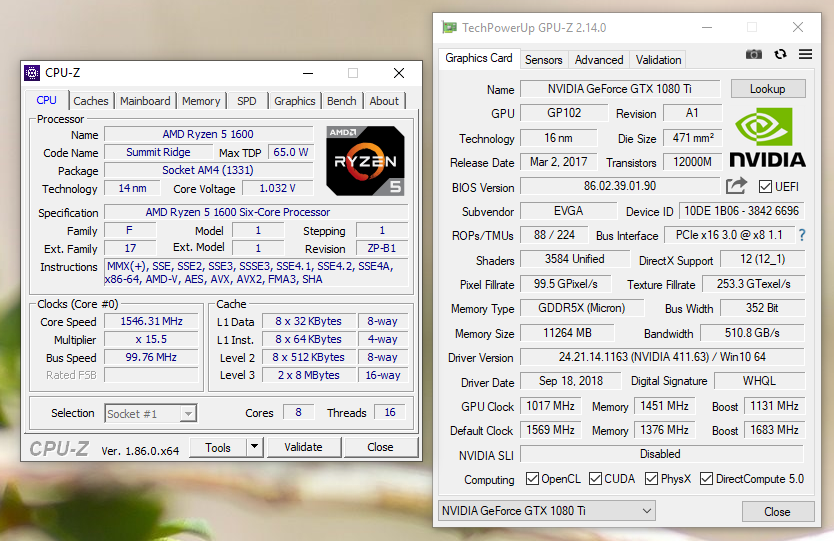Open the About tab in CPU-Z

384,101
